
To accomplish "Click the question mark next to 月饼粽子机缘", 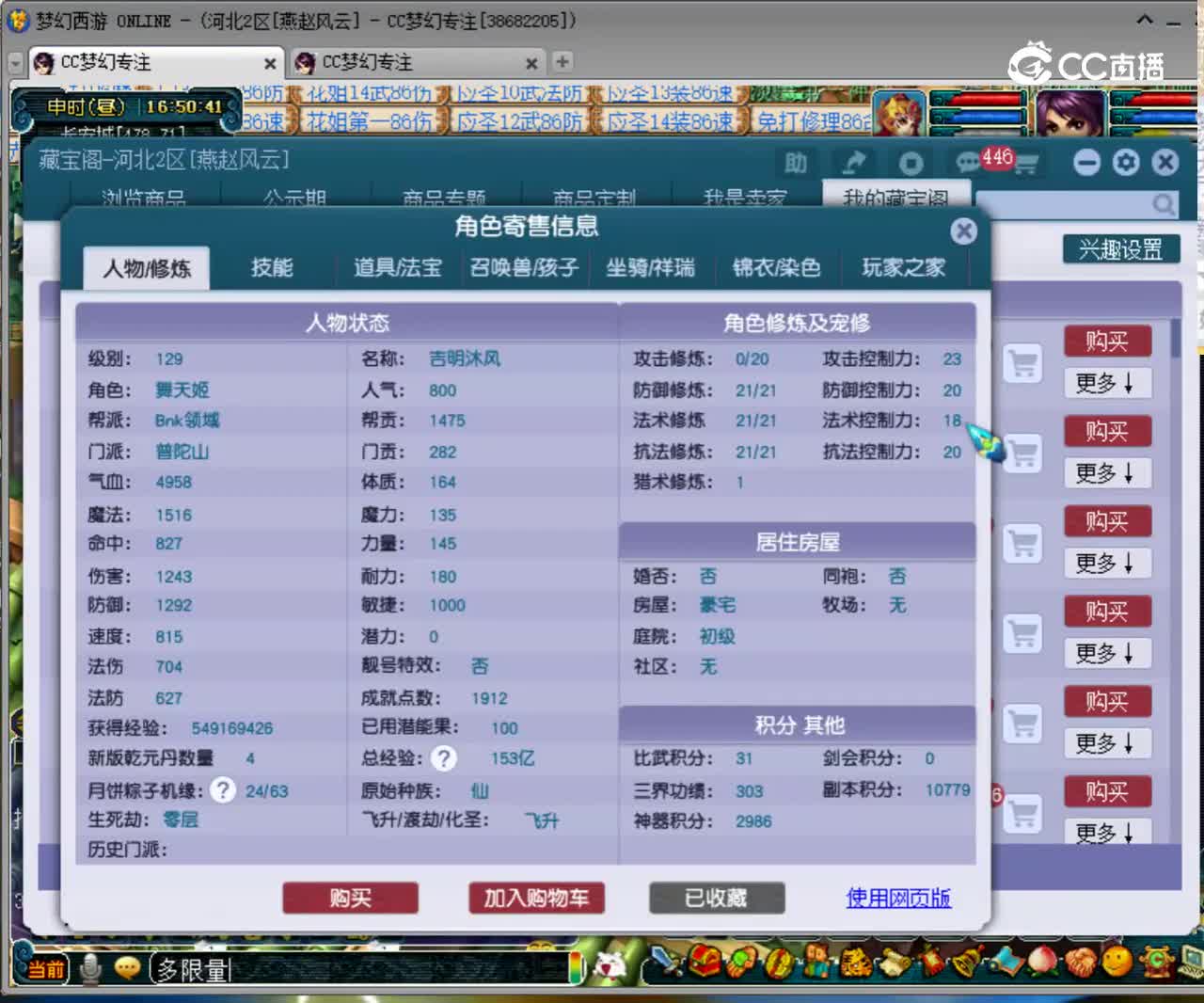I will click(222, 789).
